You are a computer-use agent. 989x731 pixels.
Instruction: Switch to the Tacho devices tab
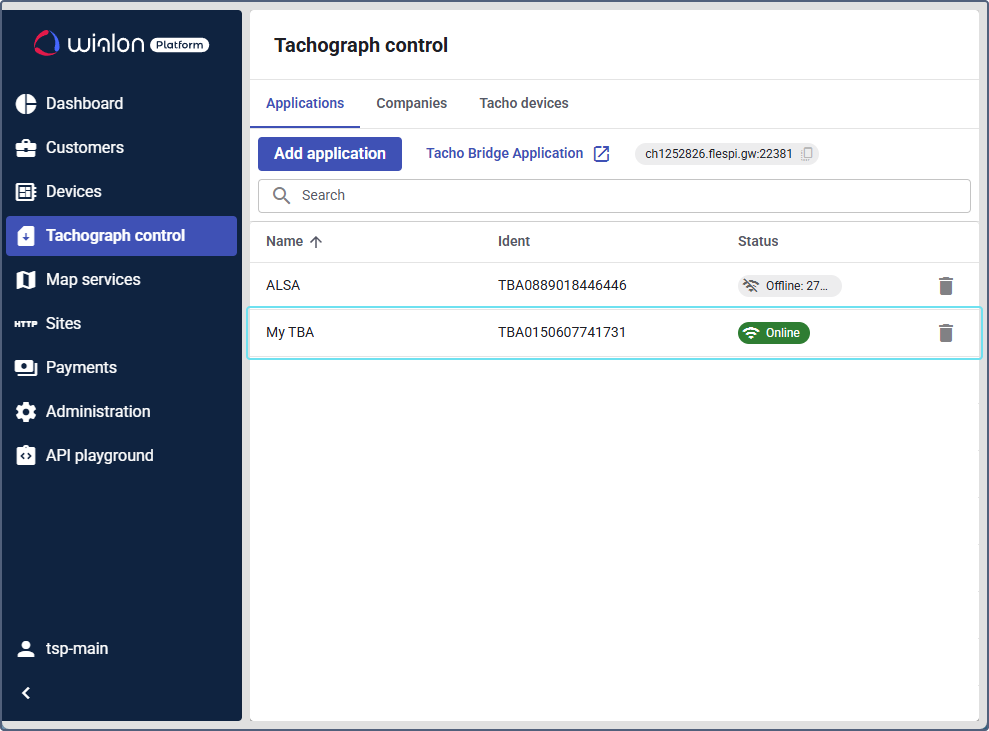pyautogui.click(x=523, y=104)
